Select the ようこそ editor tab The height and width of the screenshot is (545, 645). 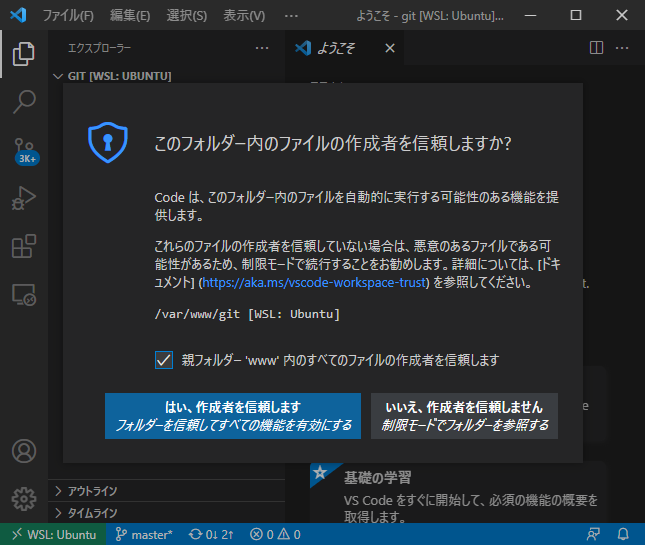tap(344, 48)
